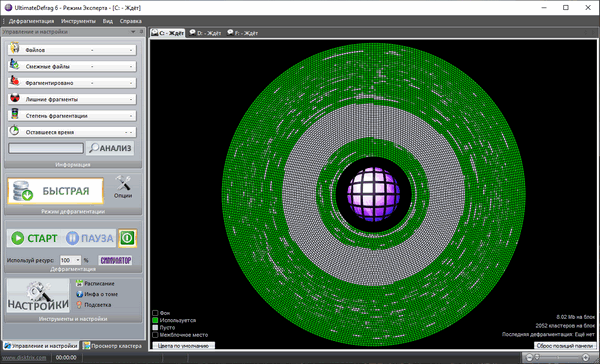The image size is (600, 364).
Task: Click the СТАРТ button
Action: tap(34, 238)
